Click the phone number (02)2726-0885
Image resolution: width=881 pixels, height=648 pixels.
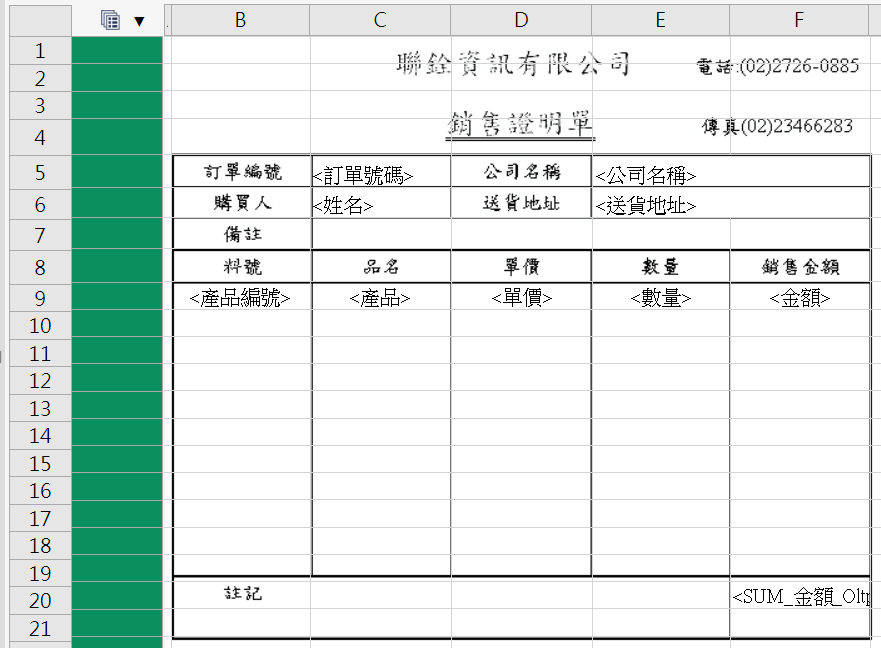tap(799, 66)
